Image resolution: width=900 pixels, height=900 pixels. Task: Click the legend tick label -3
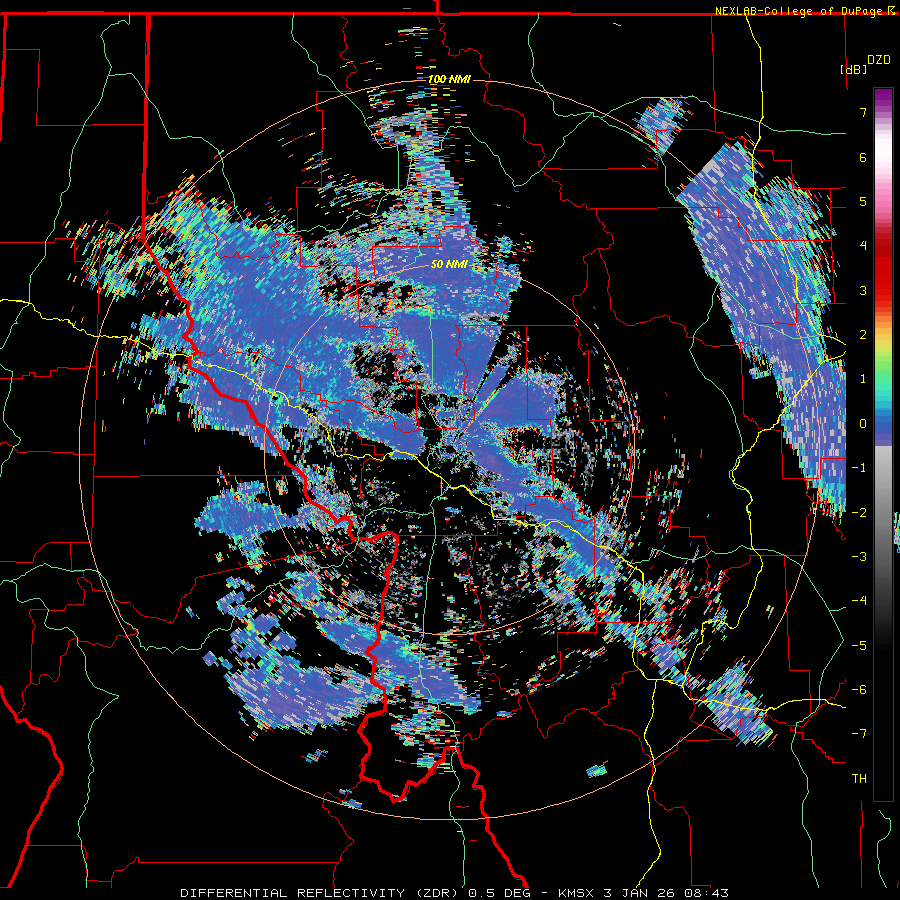point(859,557)
